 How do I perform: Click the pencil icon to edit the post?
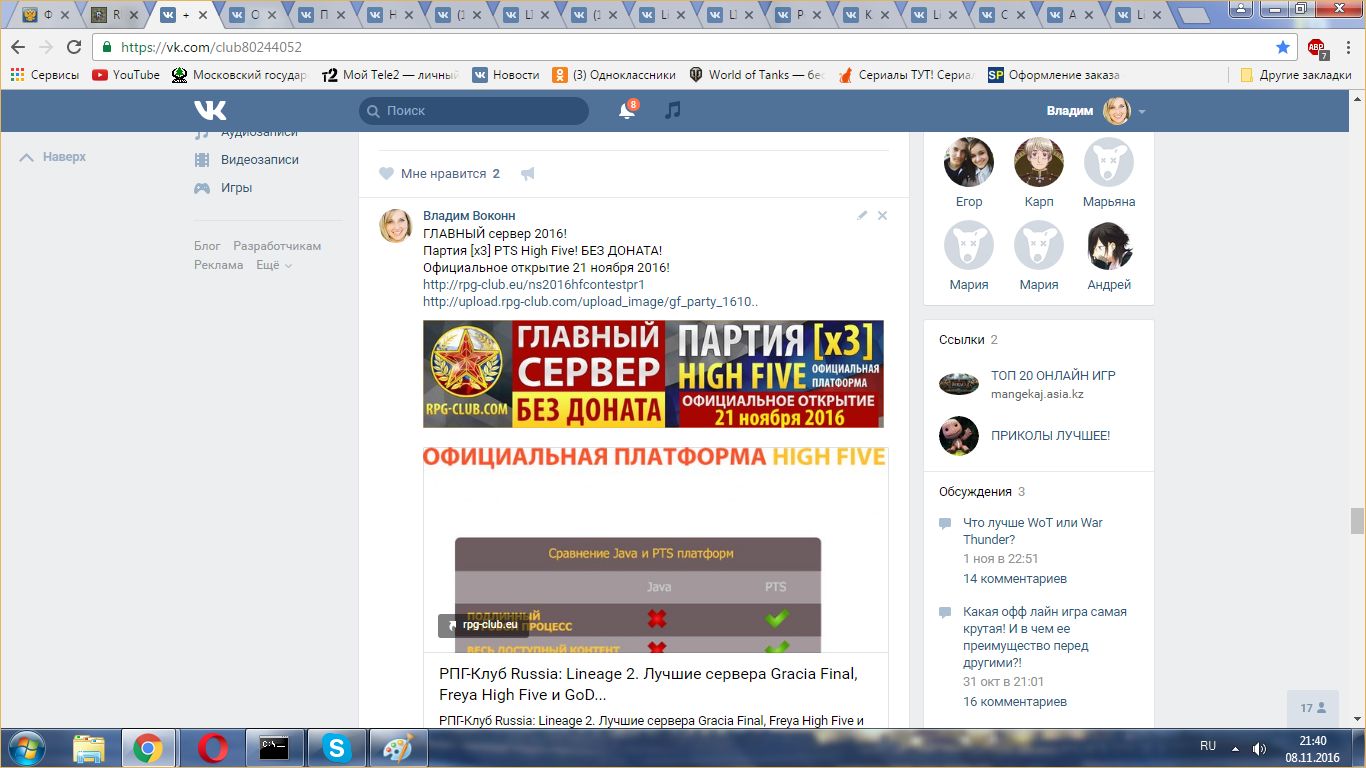tap(862, 215)
